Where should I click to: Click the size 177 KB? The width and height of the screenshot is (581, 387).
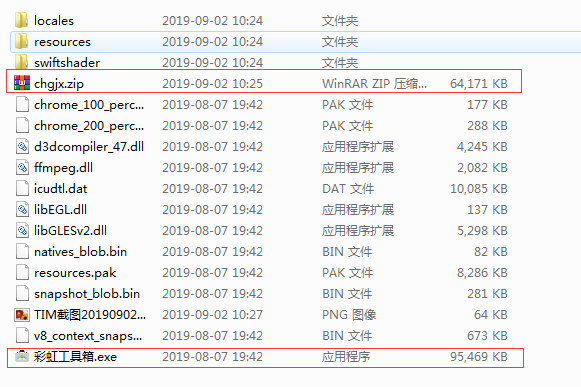point(487,105)
